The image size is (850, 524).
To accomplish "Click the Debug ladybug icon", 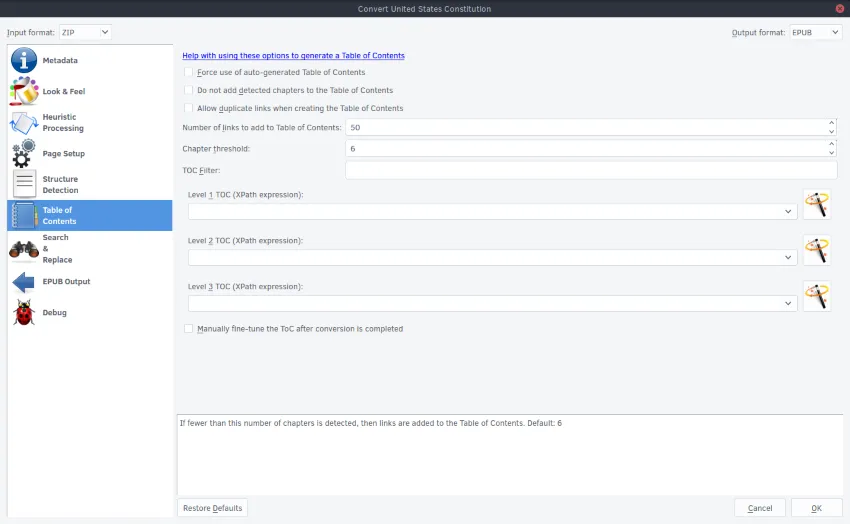I will [23, 313].
